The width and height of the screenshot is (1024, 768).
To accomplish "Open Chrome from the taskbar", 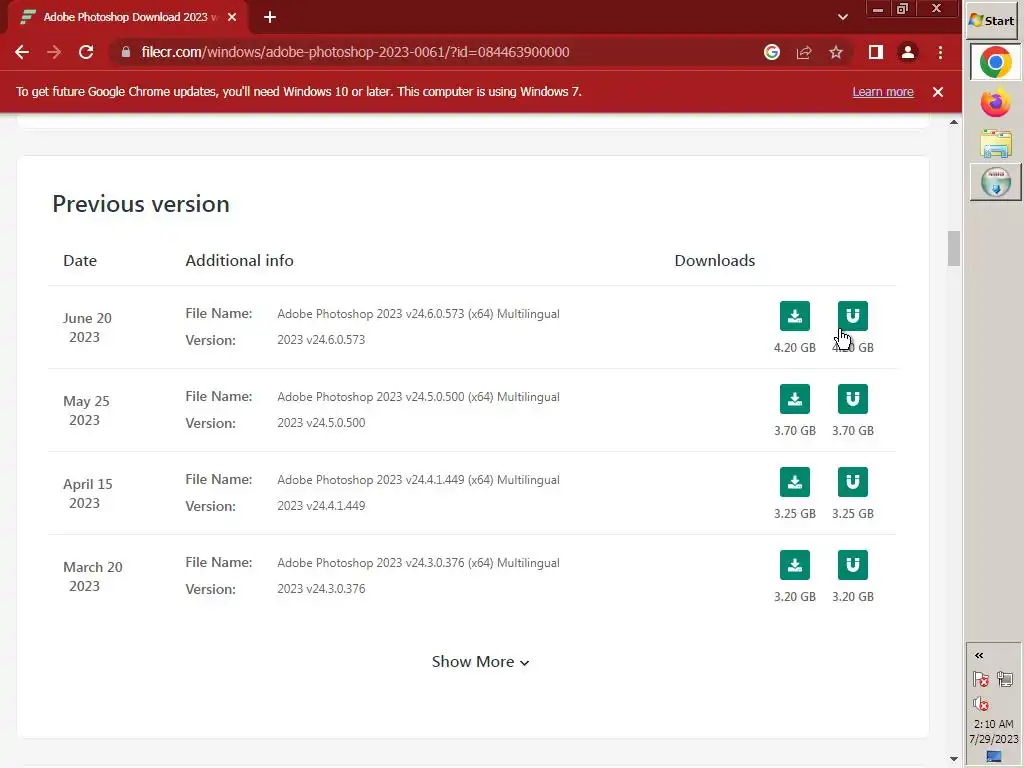I will 995,63.
